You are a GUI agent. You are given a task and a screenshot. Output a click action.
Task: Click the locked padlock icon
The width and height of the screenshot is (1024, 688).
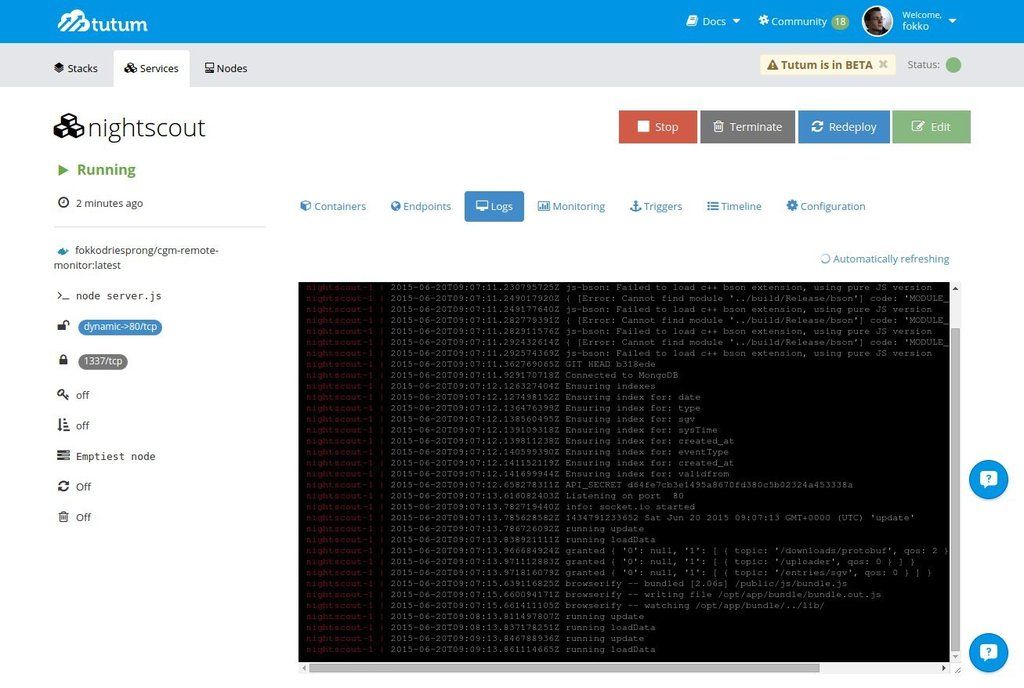63,360
